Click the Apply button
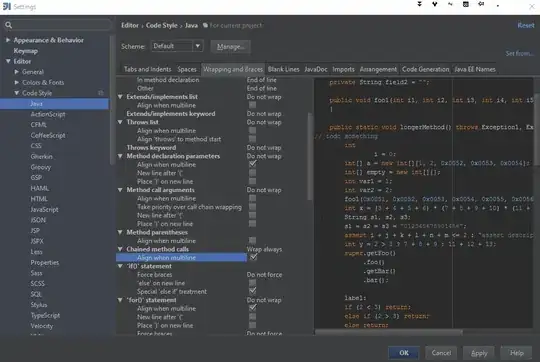 479,353
